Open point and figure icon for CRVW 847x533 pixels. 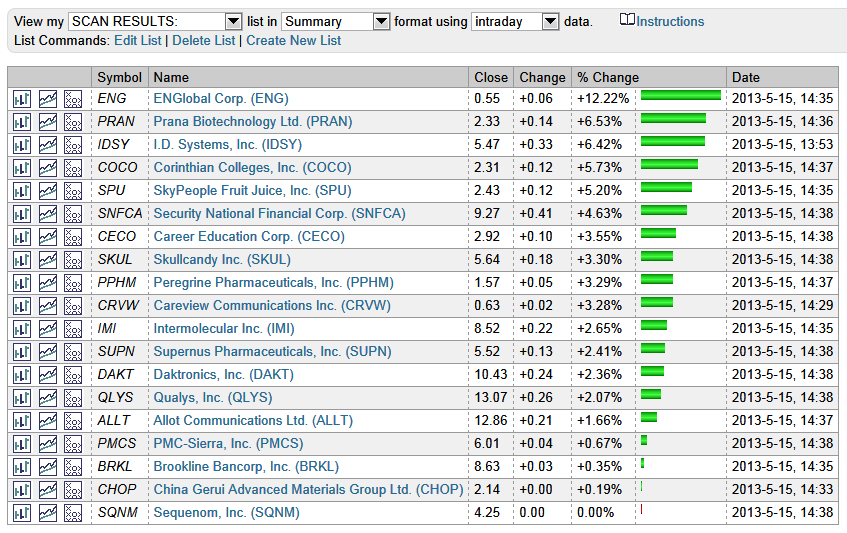pyautogui.click(x=73, y=306)
